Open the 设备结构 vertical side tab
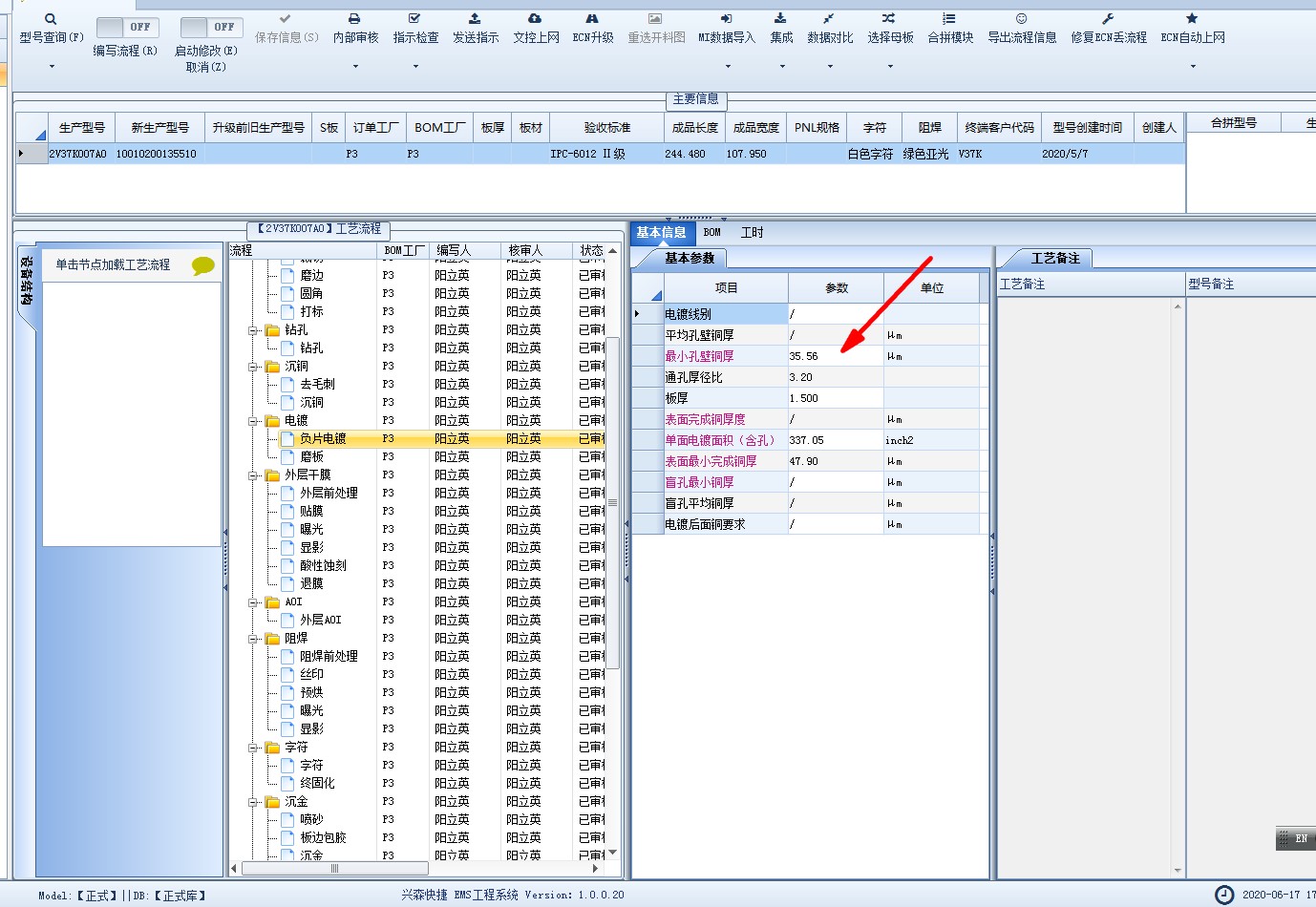The width and height of the screenshot is (1316, 907). (27, 282)
